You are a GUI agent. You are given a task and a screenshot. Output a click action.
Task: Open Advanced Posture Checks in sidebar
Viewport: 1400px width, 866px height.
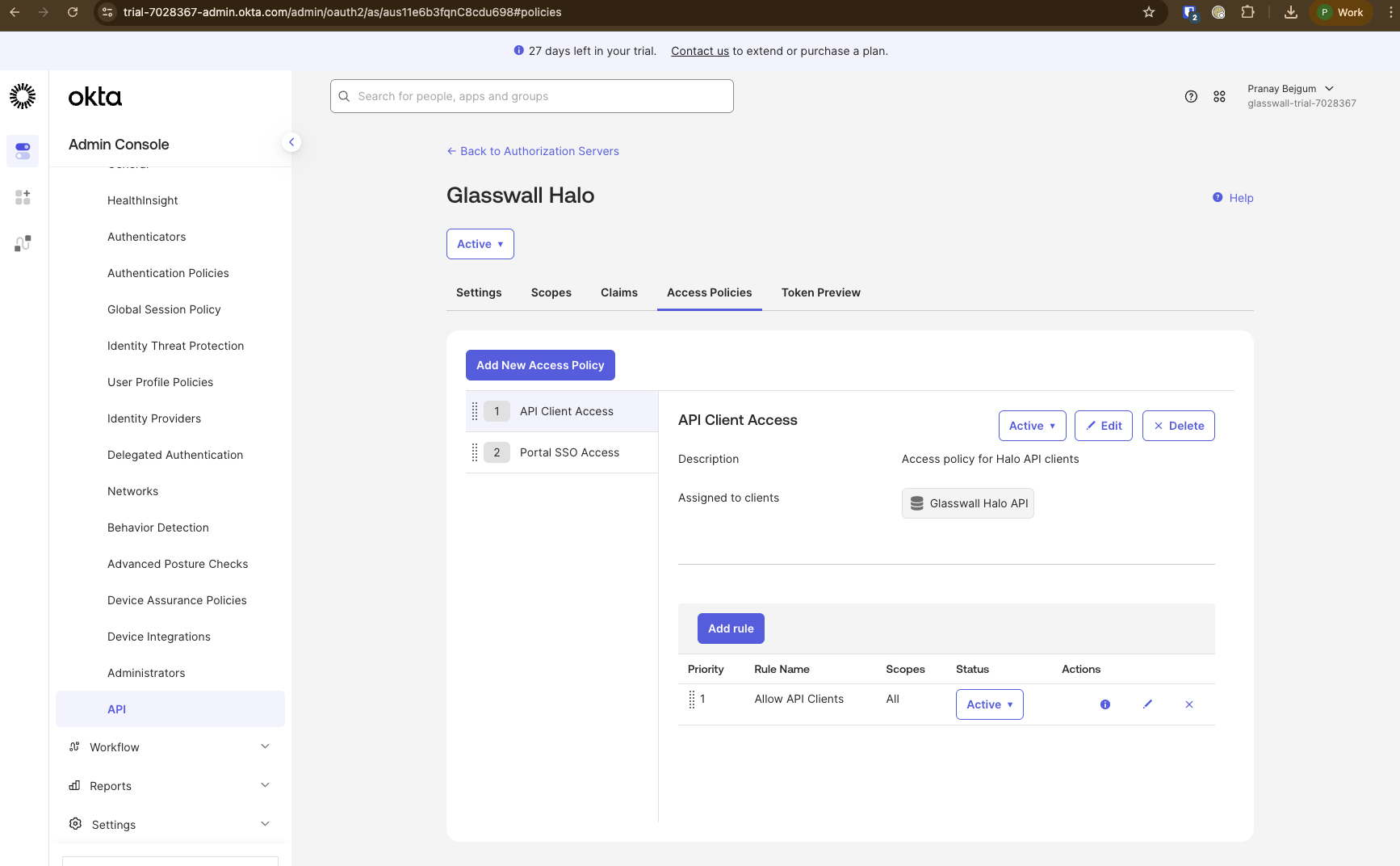[x=178, y=564]
